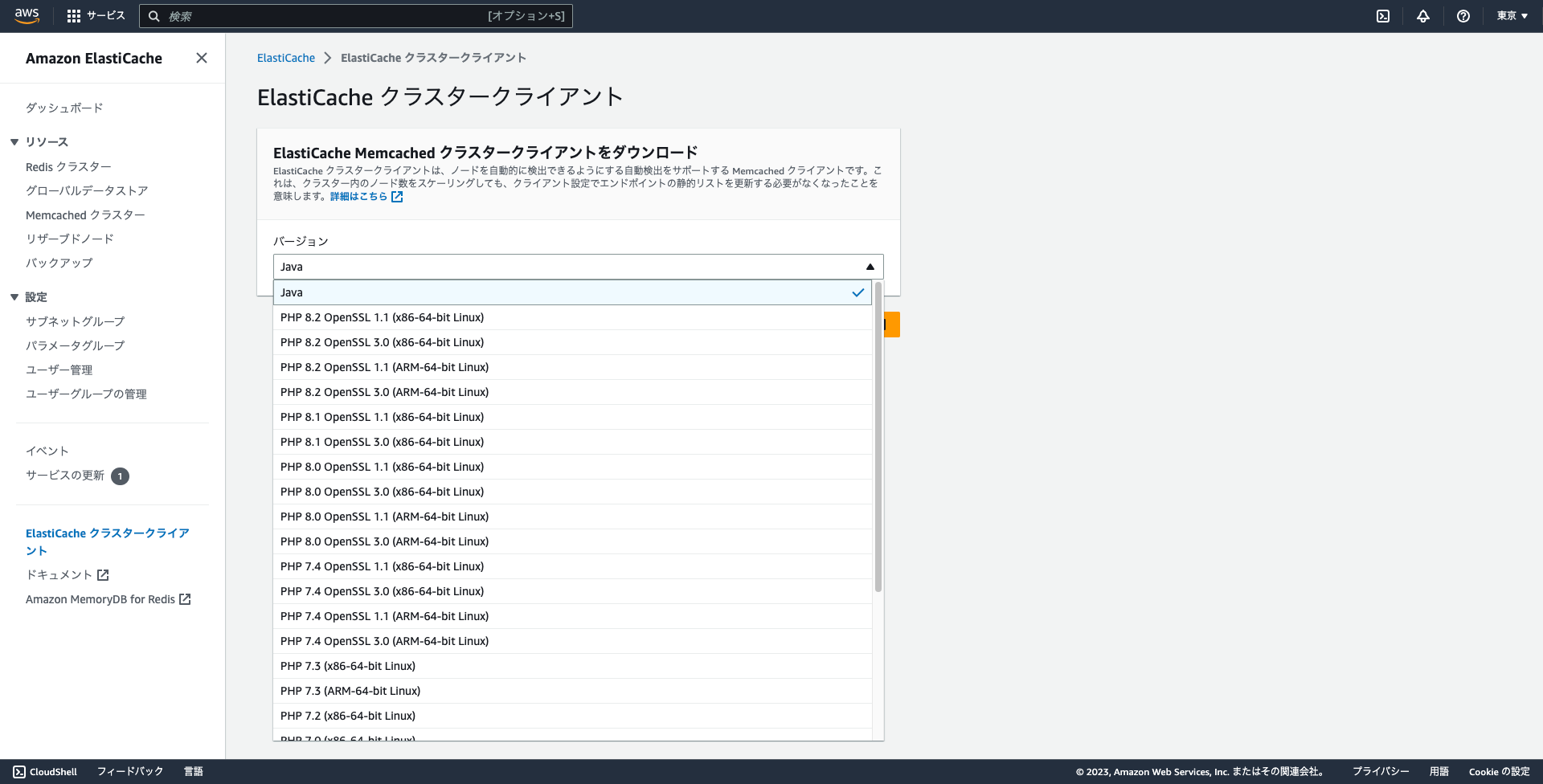Click the external link icon beside ドキュメント
The height and width of the screenshot is (784, 1543).
click(x=102, y=574)
